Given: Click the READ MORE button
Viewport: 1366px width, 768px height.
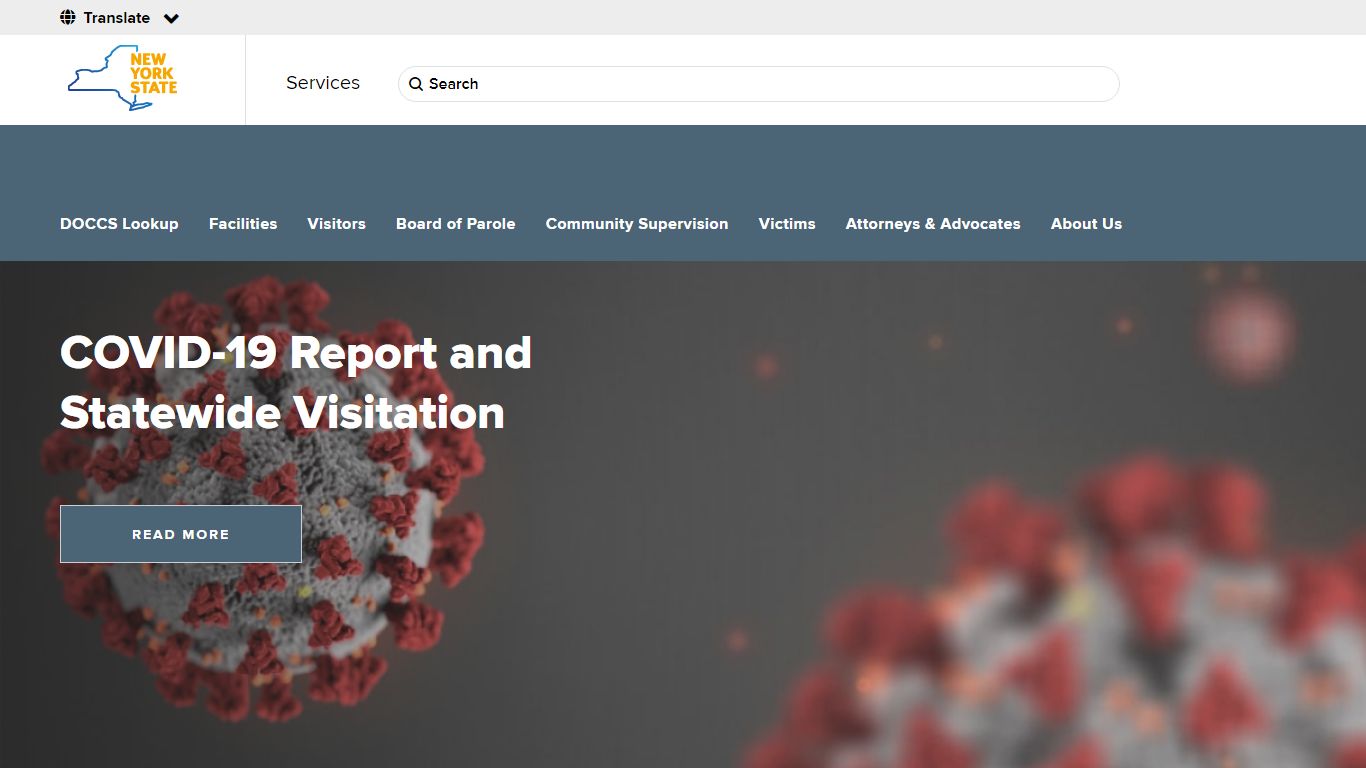Looking at the screenshot, I should pyautogui.click(x=181, y=534).
